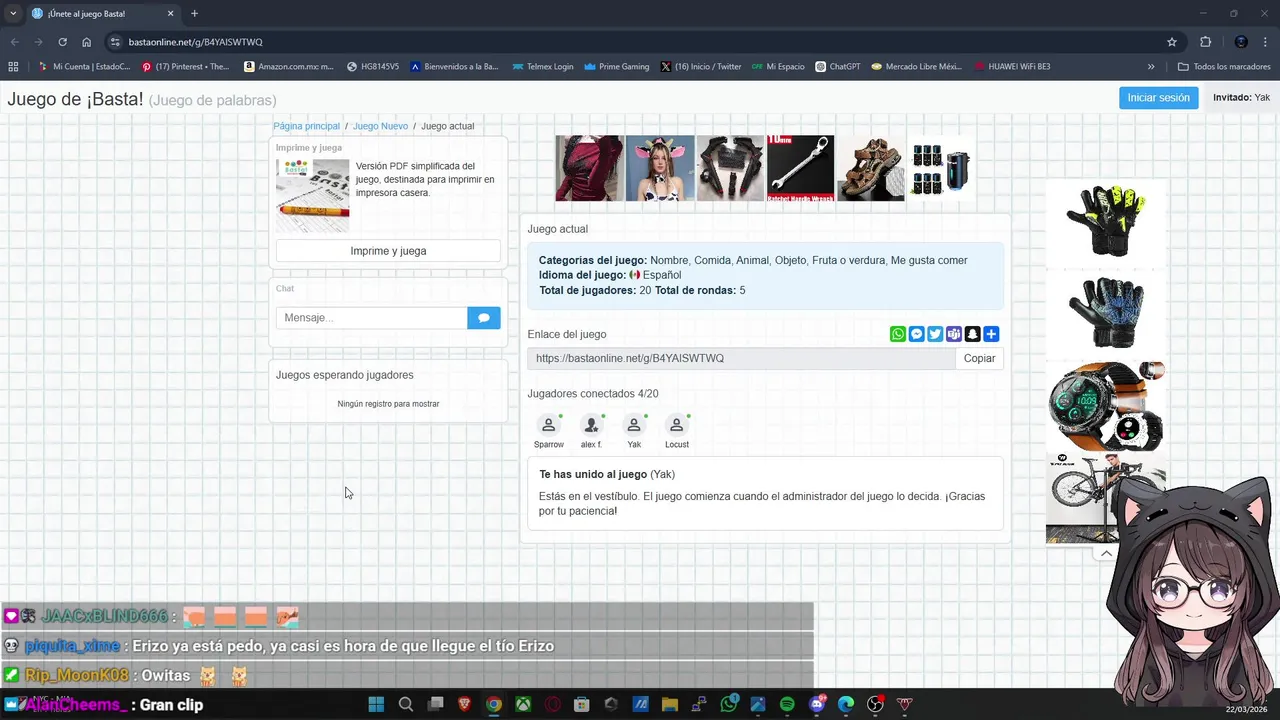Open Amazon.com.mx bookmark
1280x720 pixels.
(x=289, y=67)
